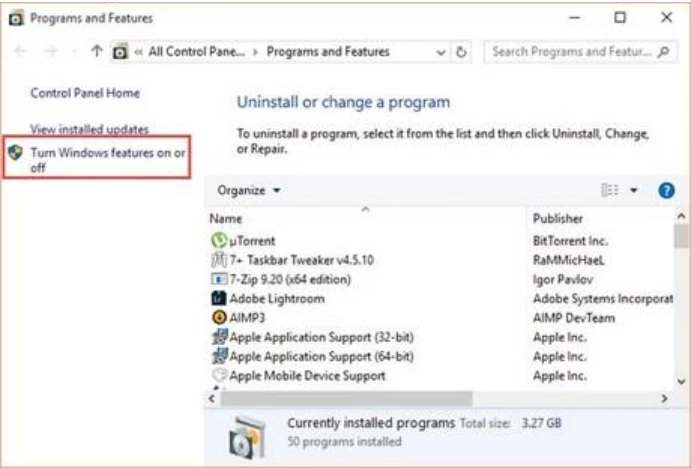Click Apple Application Support (32-bit) icon
The height and width of the screenshot is (468, 691).
(219, 336)
